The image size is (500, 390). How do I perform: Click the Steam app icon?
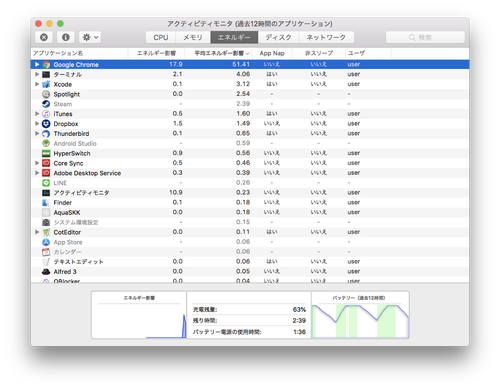tap(46, 104)
